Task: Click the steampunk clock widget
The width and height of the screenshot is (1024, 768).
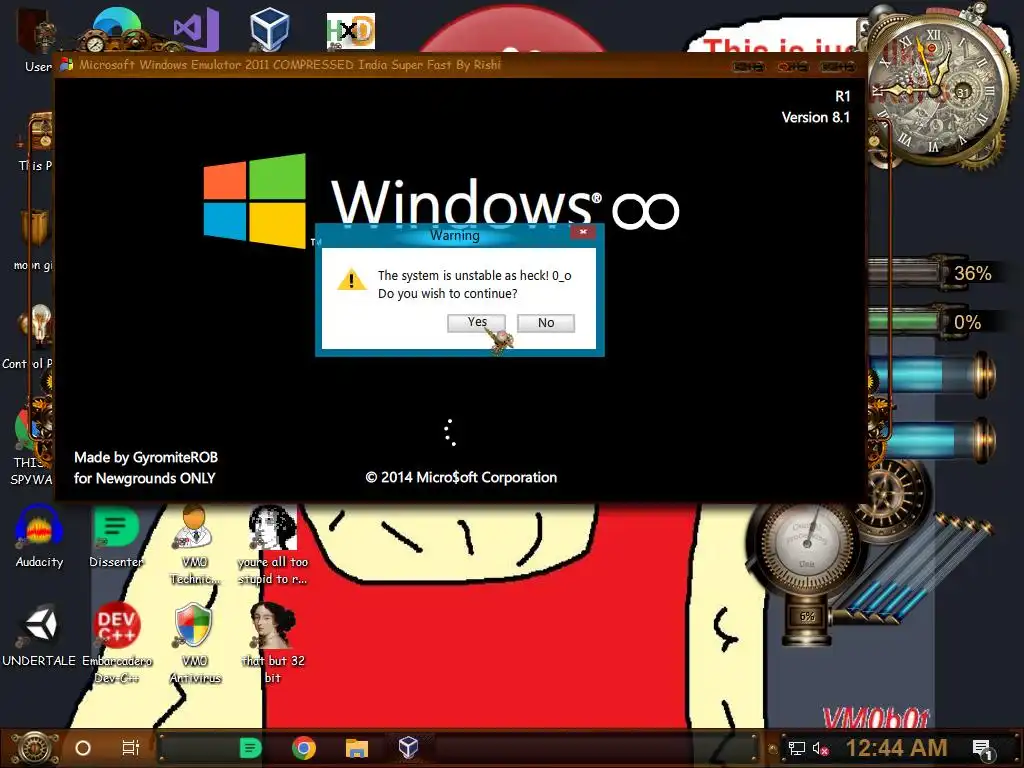Action: click(938, 88)
